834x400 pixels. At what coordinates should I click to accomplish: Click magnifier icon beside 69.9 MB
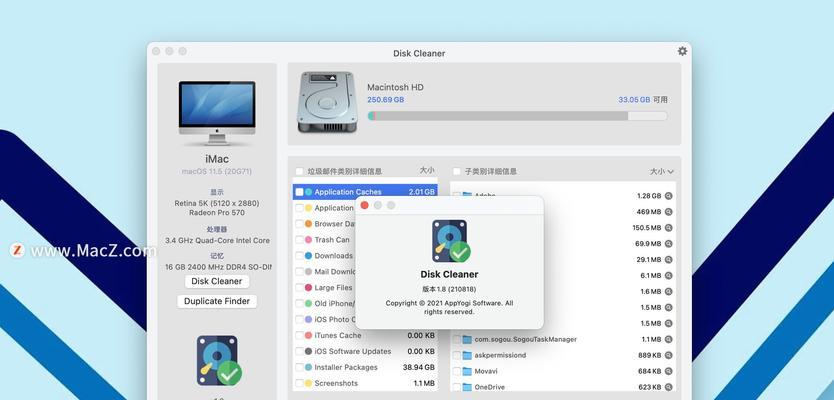pyautogui.click(x=668, y=244)
